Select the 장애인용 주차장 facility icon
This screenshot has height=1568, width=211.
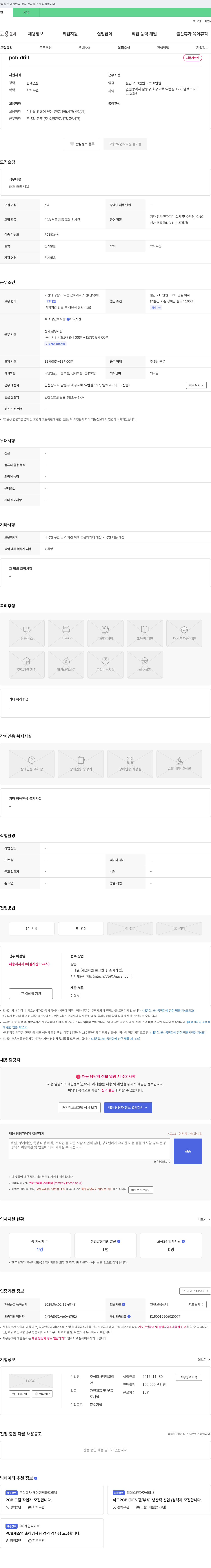[x=32, y=764]
